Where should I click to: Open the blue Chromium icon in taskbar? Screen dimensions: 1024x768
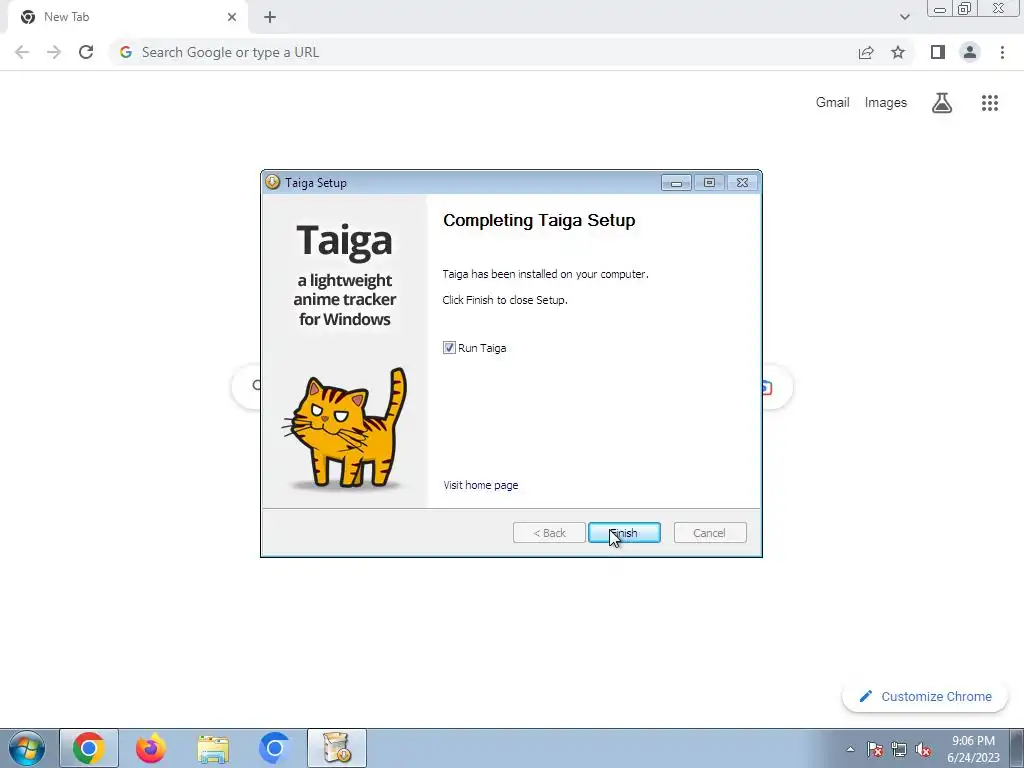click(x=274, y=748)
